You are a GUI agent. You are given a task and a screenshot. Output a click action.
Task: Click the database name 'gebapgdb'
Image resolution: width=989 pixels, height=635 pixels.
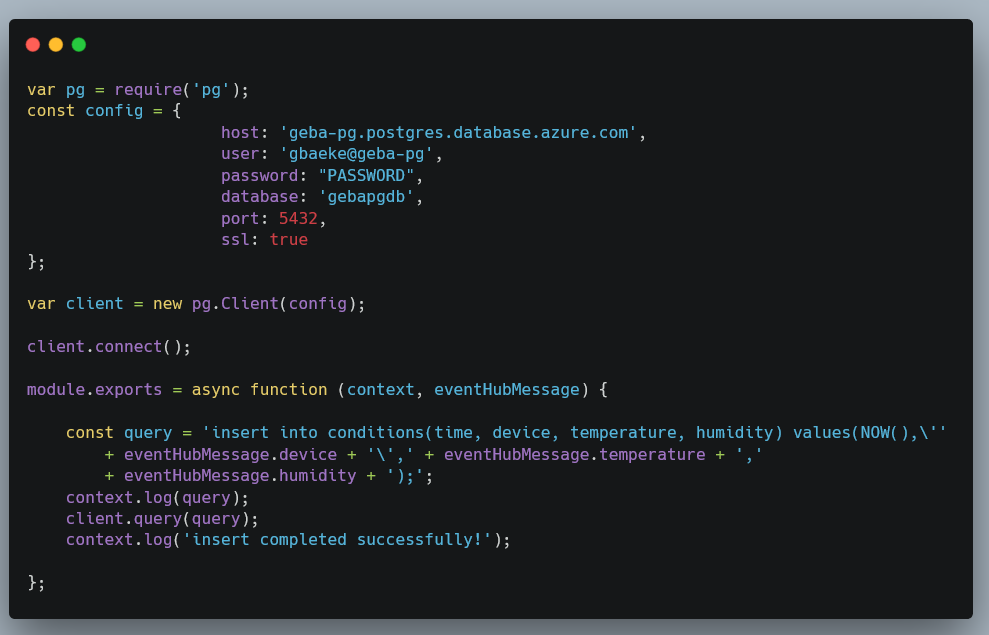tap(366, 197)
